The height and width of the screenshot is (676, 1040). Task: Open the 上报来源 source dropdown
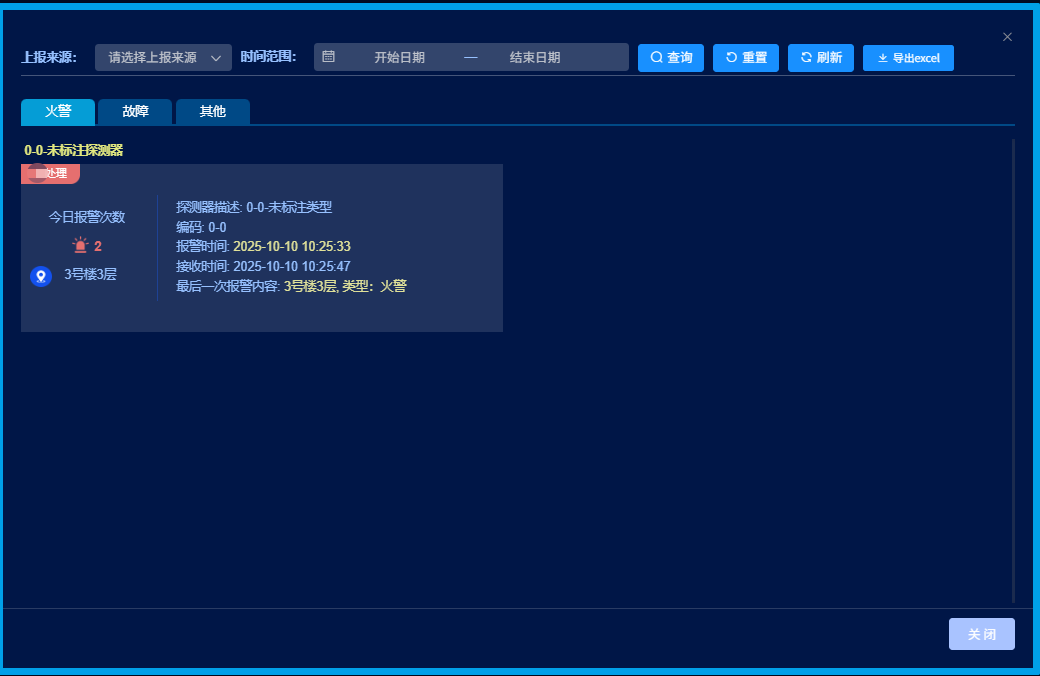(153, 58)
